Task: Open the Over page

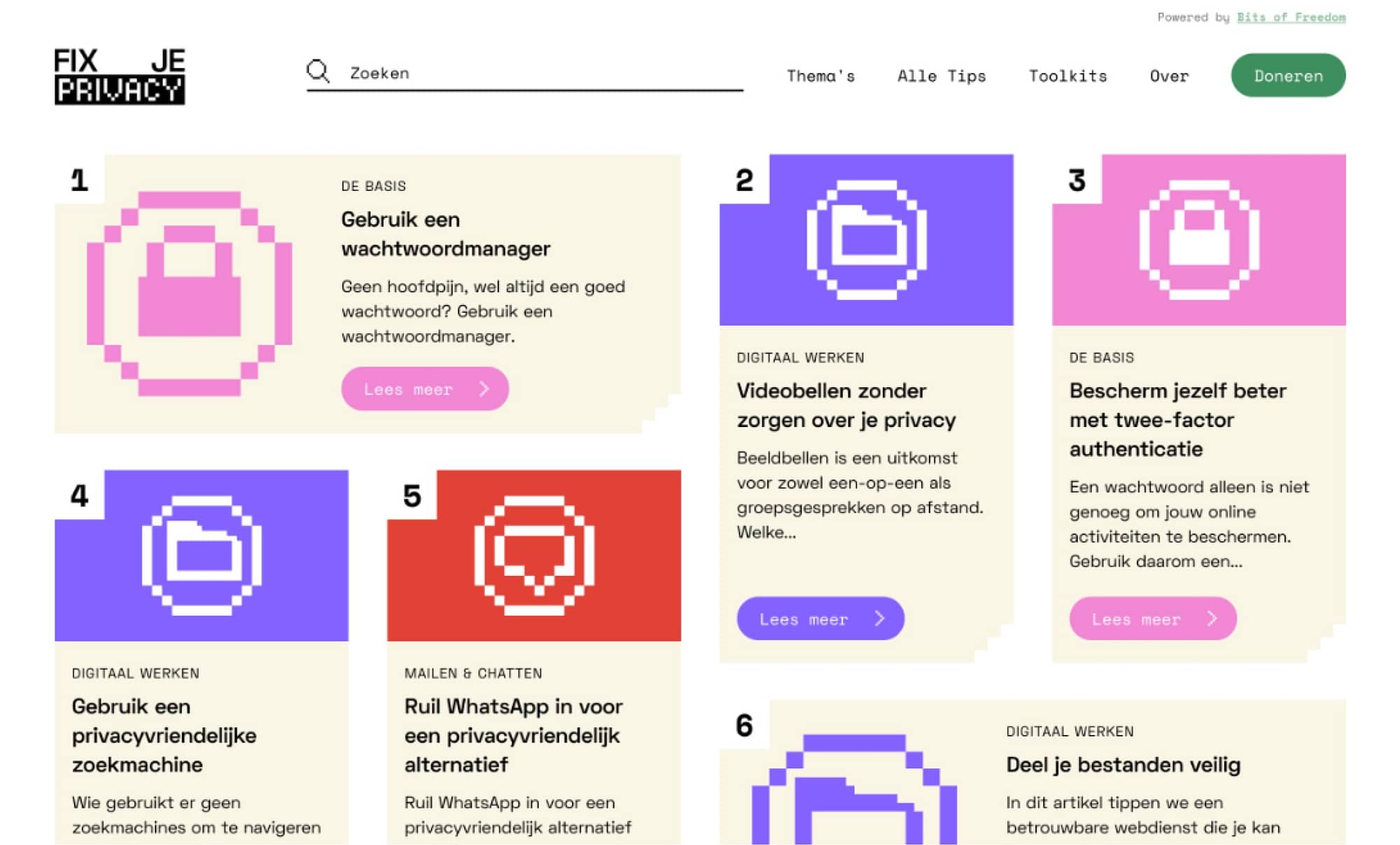Action: tap(1169, 76)
